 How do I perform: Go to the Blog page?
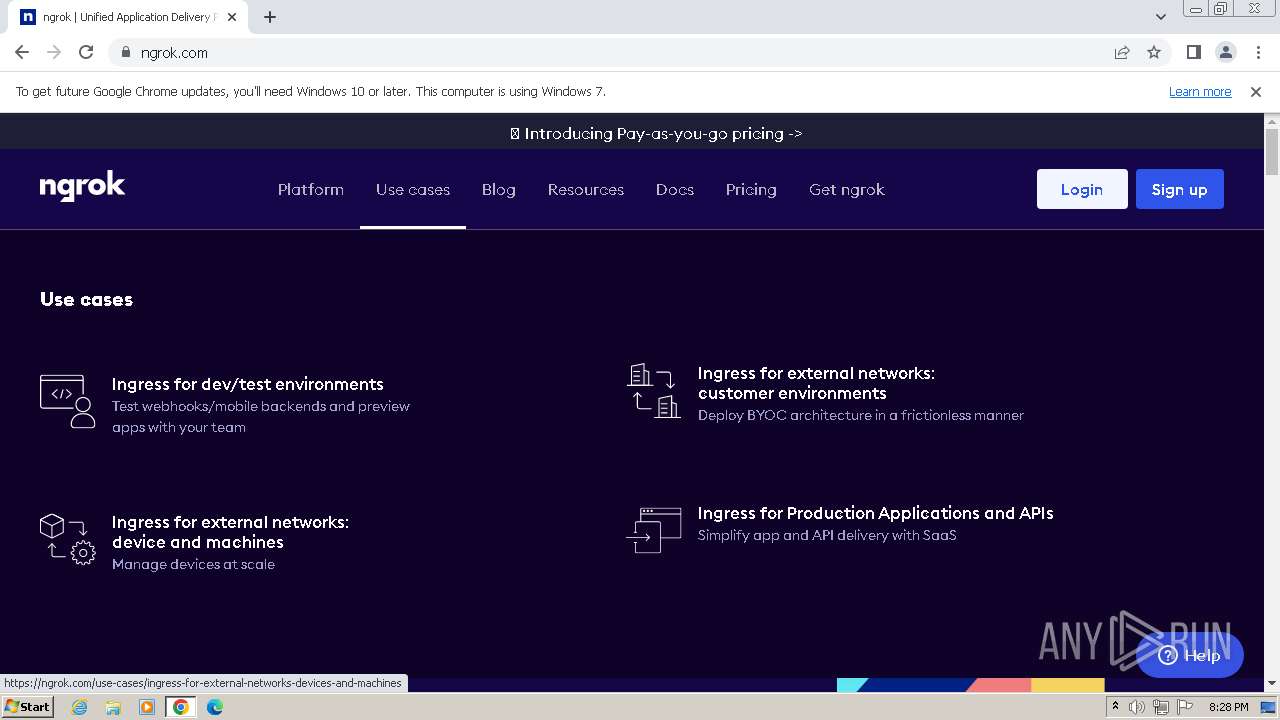(499, 189)
